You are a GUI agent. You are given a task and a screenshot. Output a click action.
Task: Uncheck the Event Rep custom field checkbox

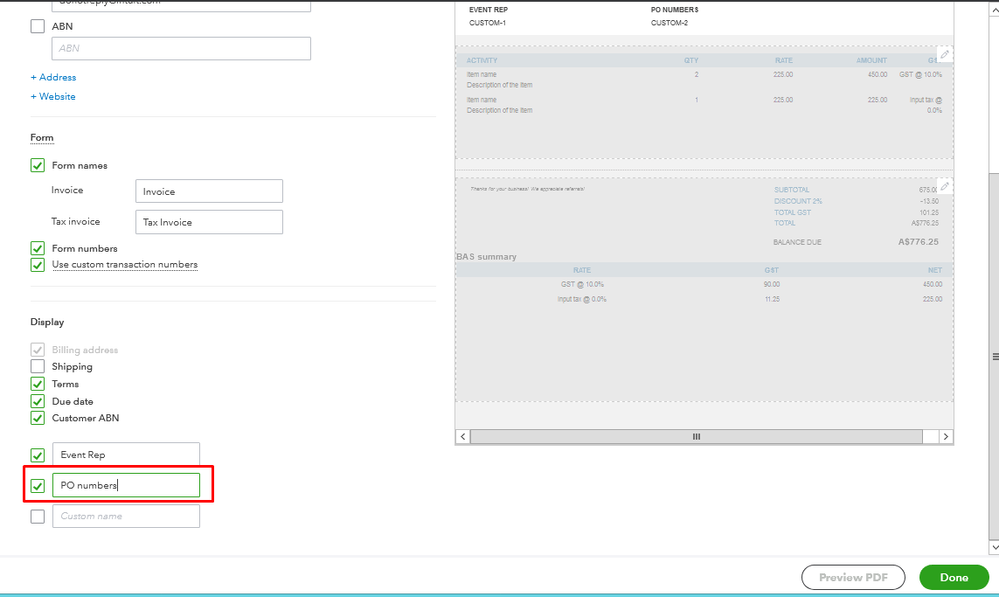click(38, 455)
